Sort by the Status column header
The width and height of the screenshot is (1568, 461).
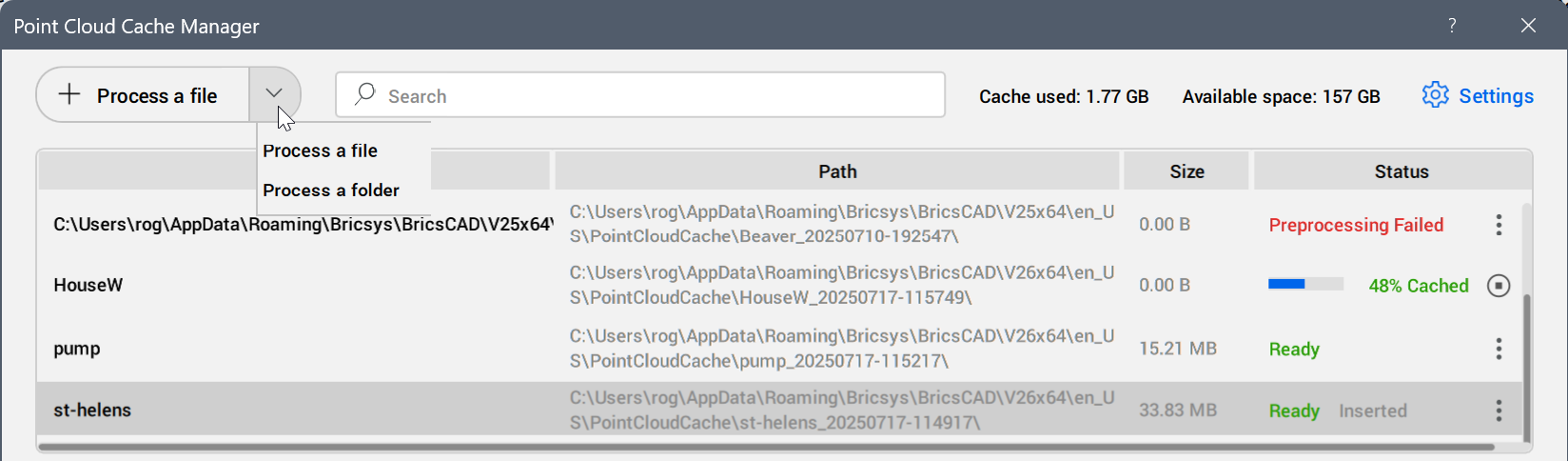(1401, 171)
